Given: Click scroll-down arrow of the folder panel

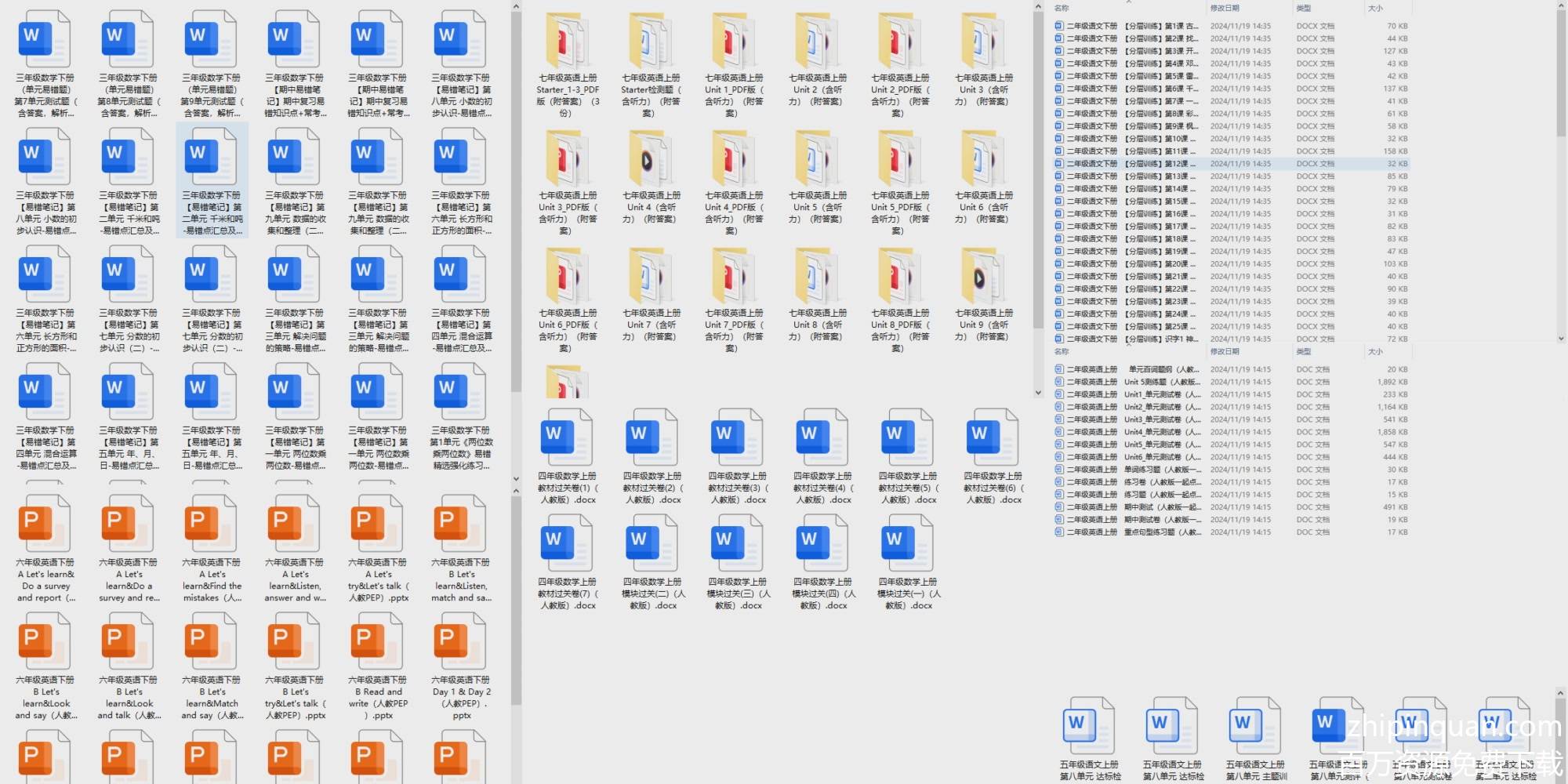Looking at the screenshot, I should coord(1038,393).
